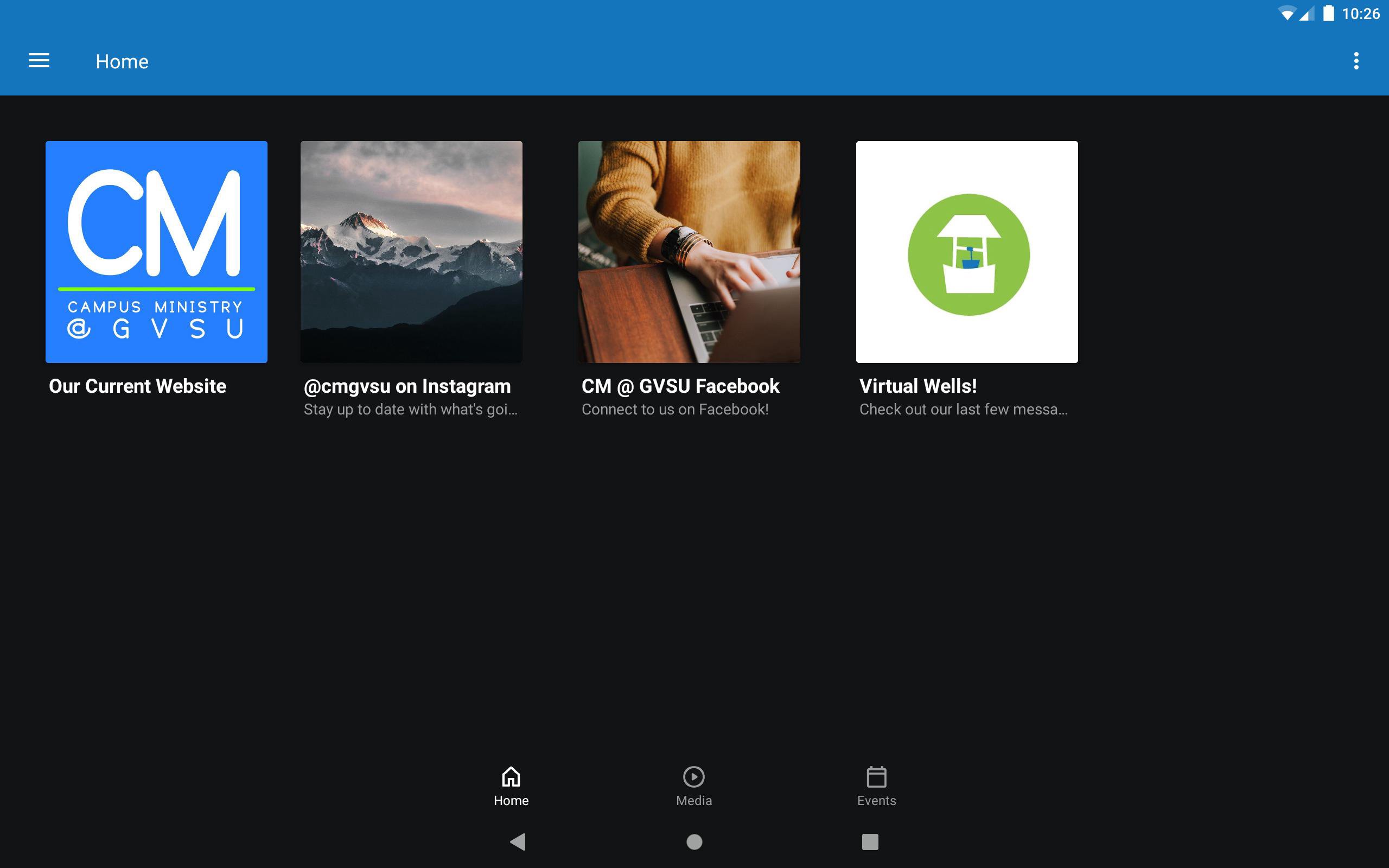
Task: Click the Virtual Wells! title
Action: 918,386
